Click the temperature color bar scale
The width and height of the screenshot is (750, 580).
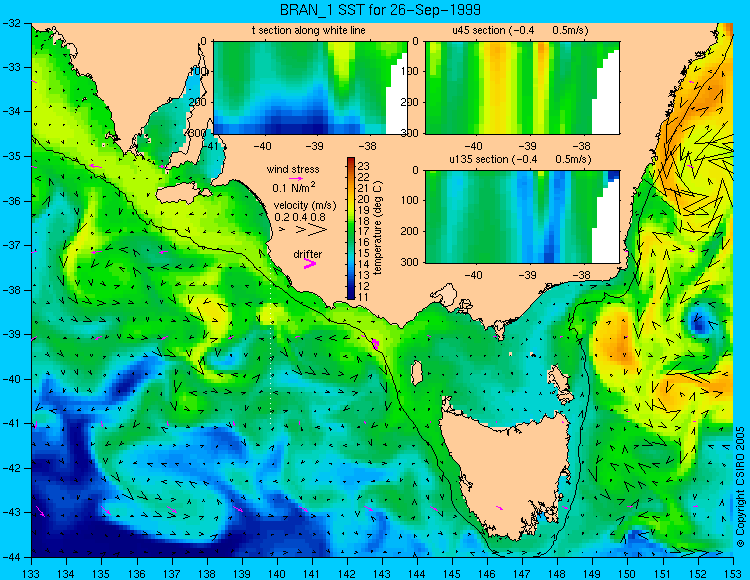(x=351, y=229)
